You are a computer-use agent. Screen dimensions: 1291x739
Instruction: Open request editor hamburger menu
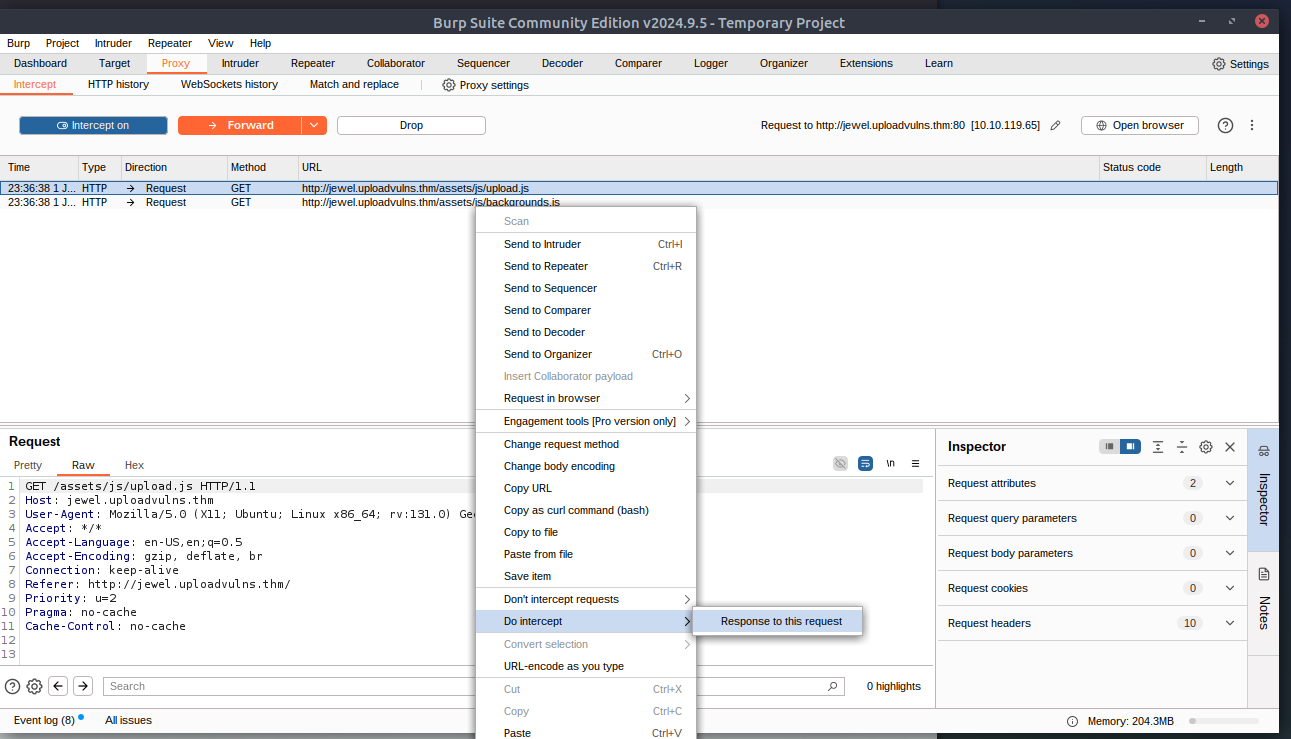tap(915, 464)
